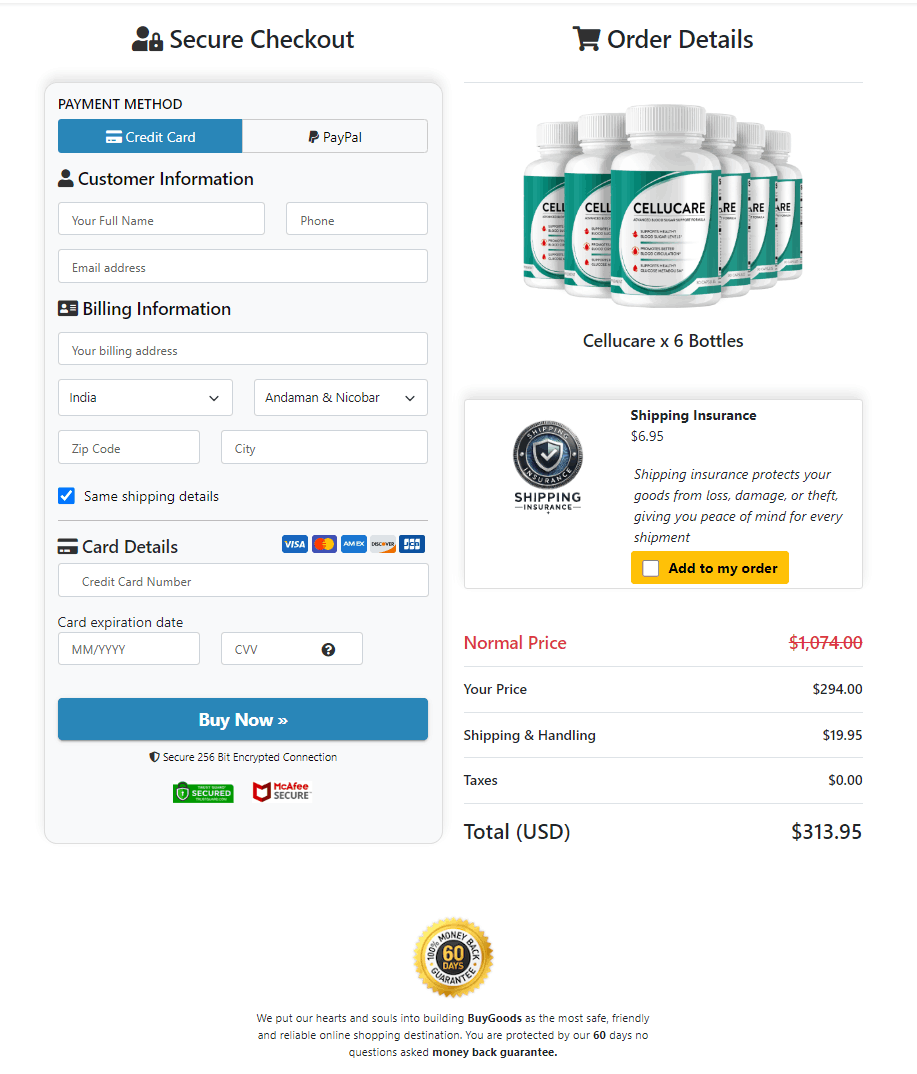The image size is (917, 1074).
Task: Click the Mastercard payment icon
Action: coord(324,544)
